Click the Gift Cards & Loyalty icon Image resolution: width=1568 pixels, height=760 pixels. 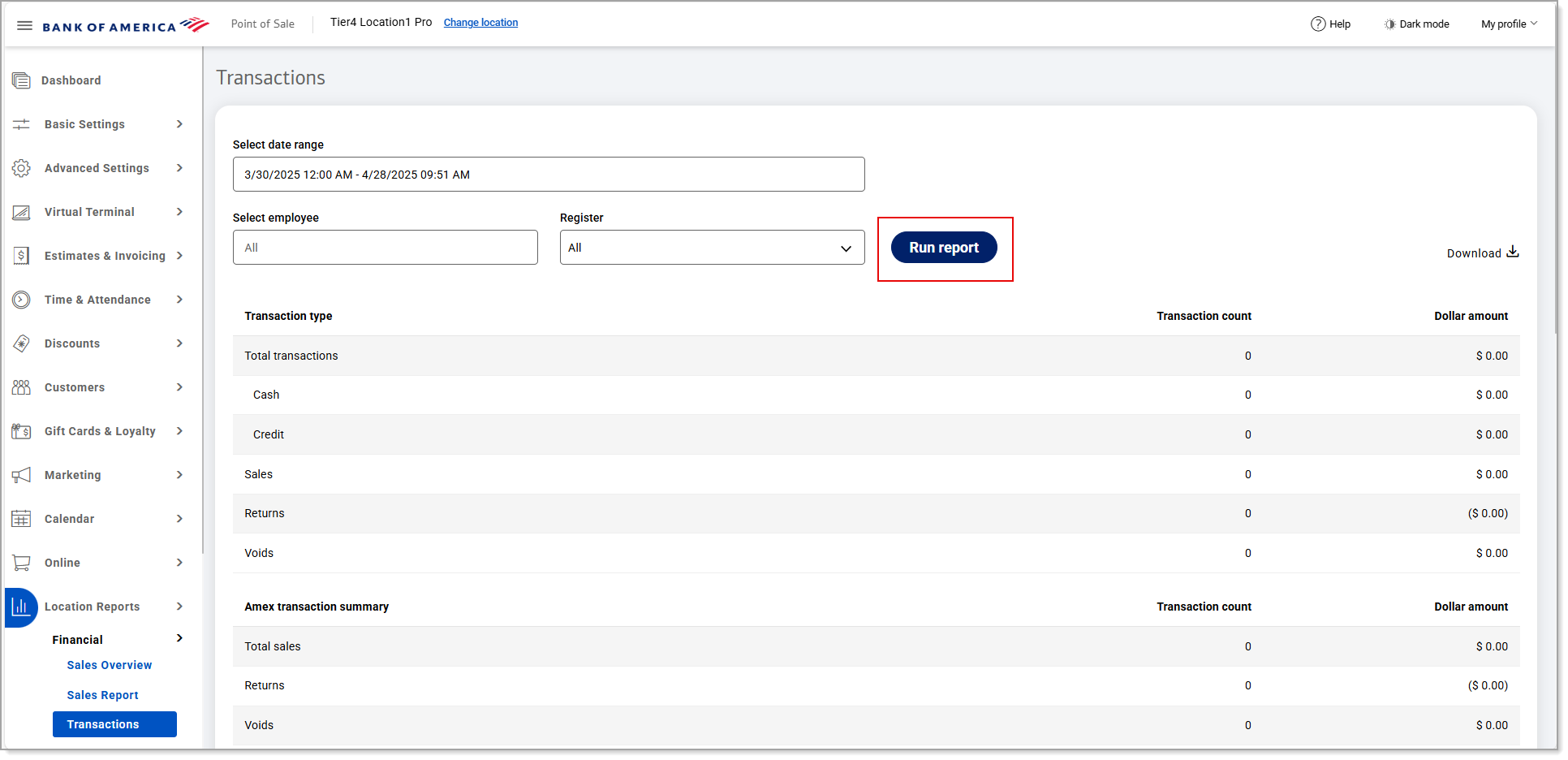pos(21,431)
